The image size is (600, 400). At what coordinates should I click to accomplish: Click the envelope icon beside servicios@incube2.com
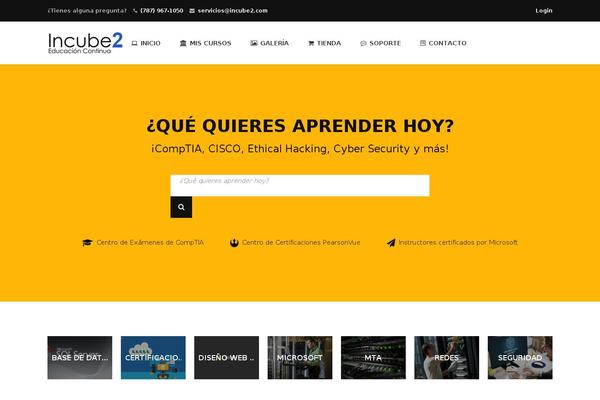(x=192, y=11)
